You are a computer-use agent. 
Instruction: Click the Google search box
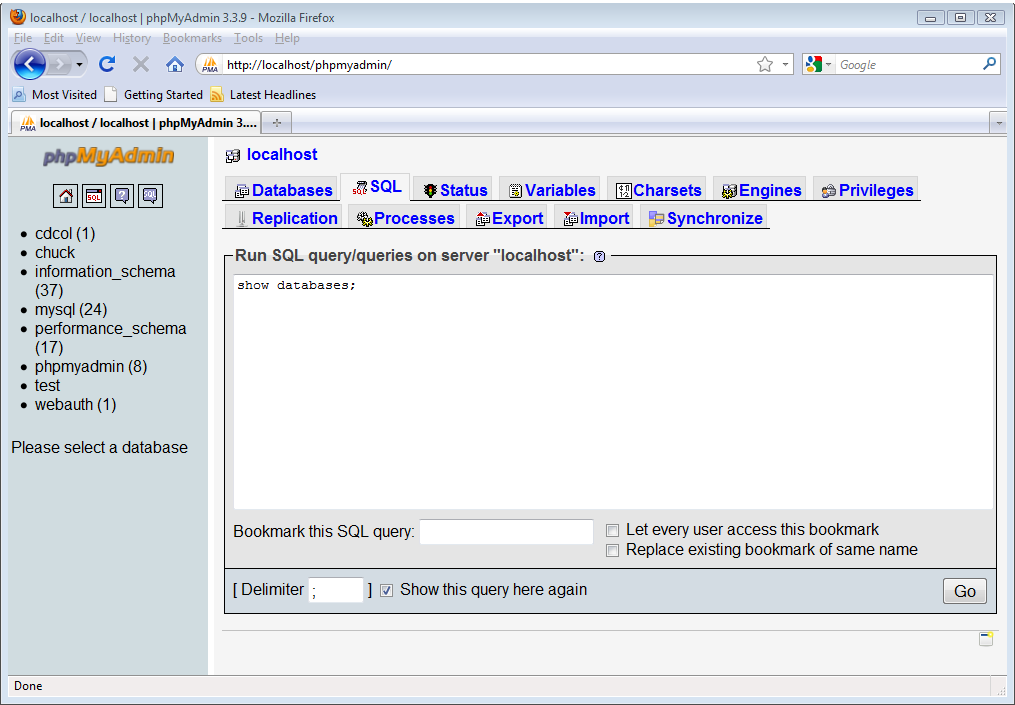tap(908, 64)
